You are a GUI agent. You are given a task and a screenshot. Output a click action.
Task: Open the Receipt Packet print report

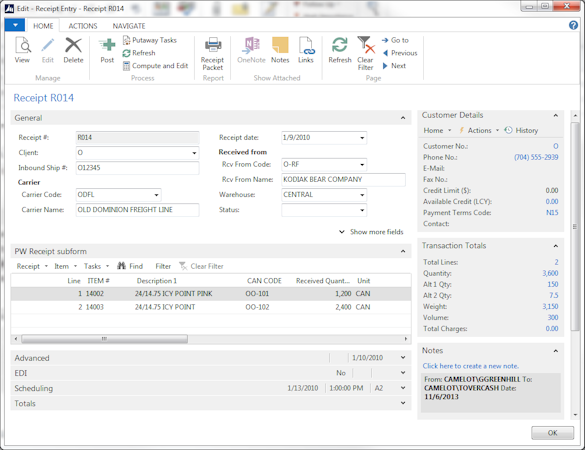[212, 54]
